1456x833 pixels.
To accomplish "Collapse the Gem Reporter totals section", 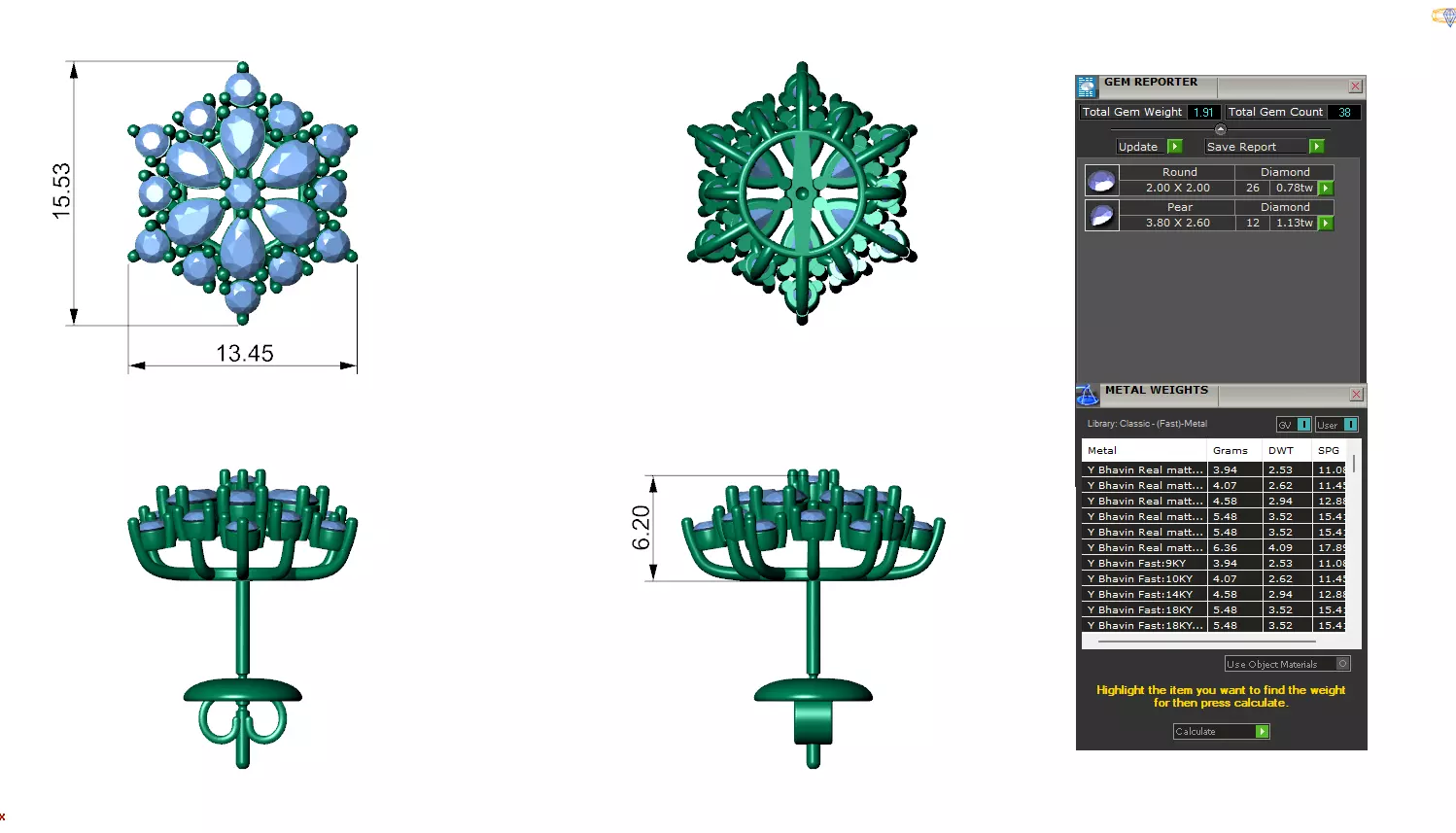I will click(1221, 129).
